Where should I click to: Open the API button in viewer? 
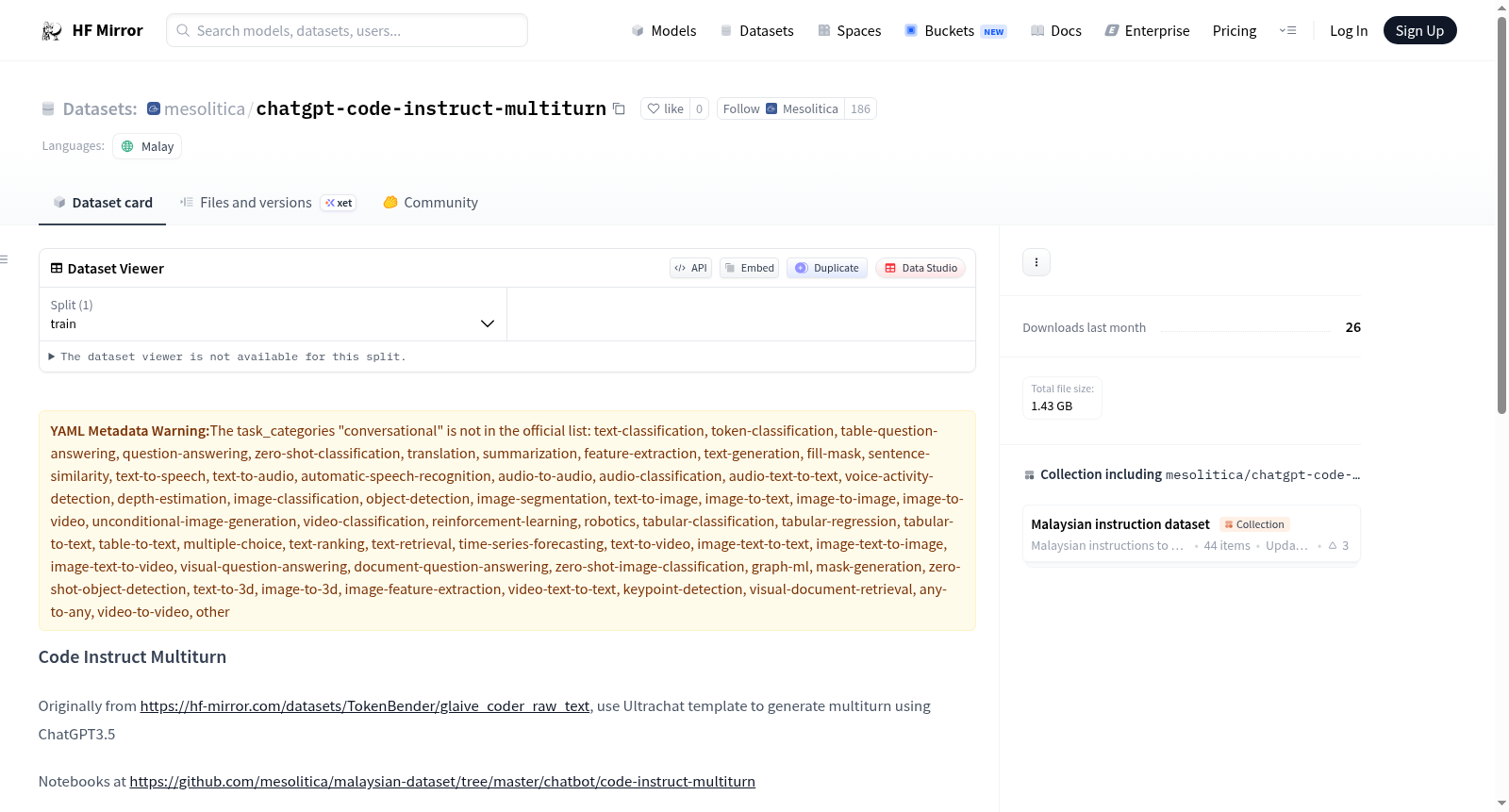(690, 268)
